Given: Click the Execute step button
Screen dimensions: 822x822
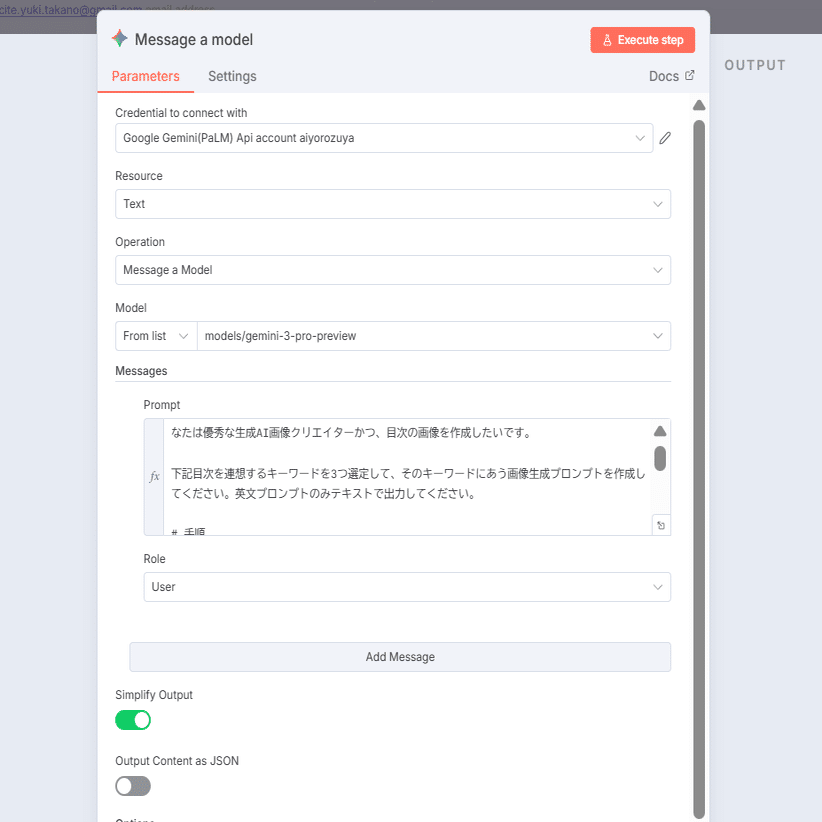Looking at the screenshot, I should click(x=642, y=40).
